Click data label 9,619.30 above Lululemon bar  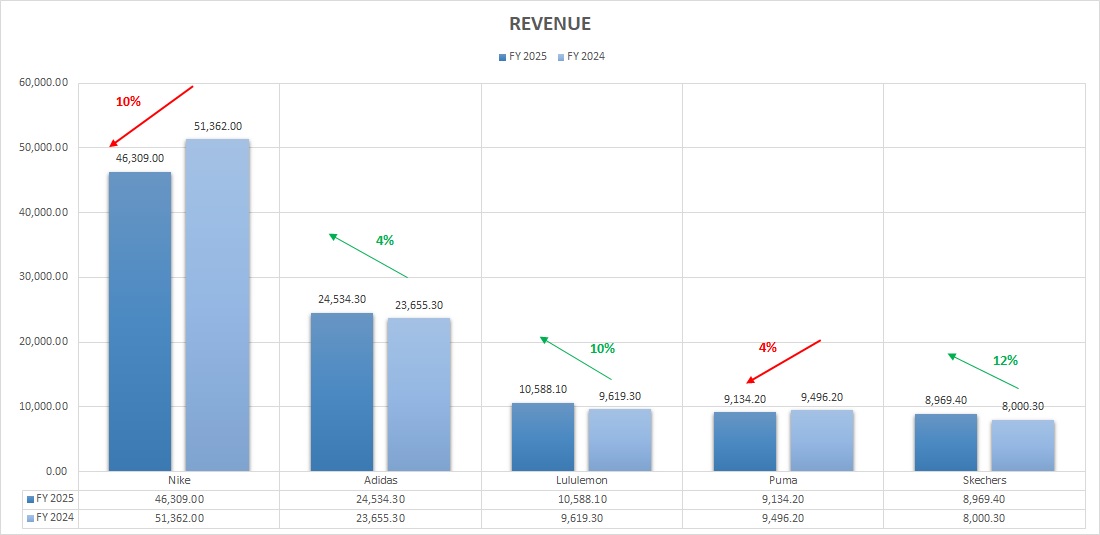click(620, 396)
